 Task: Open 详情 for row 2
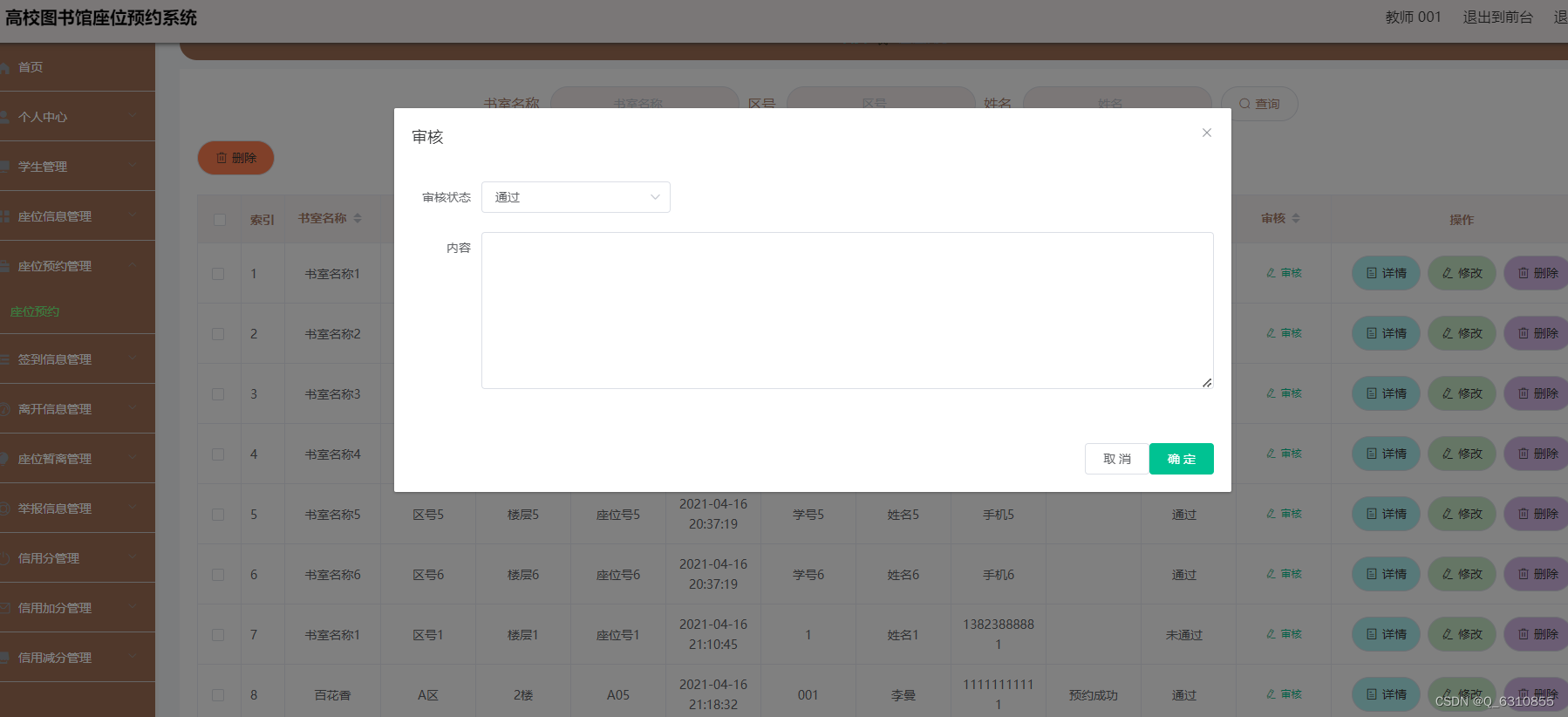[1386, 333]
